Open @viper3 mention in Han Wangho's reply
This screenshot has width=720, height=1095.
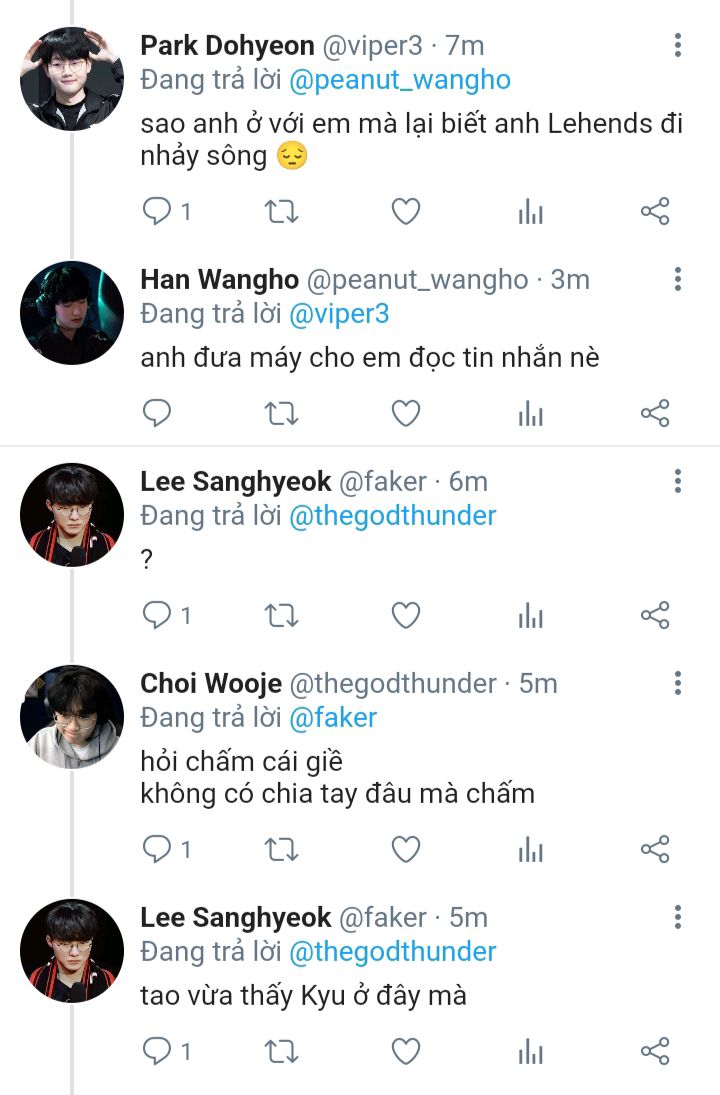[x=338, y=314]
